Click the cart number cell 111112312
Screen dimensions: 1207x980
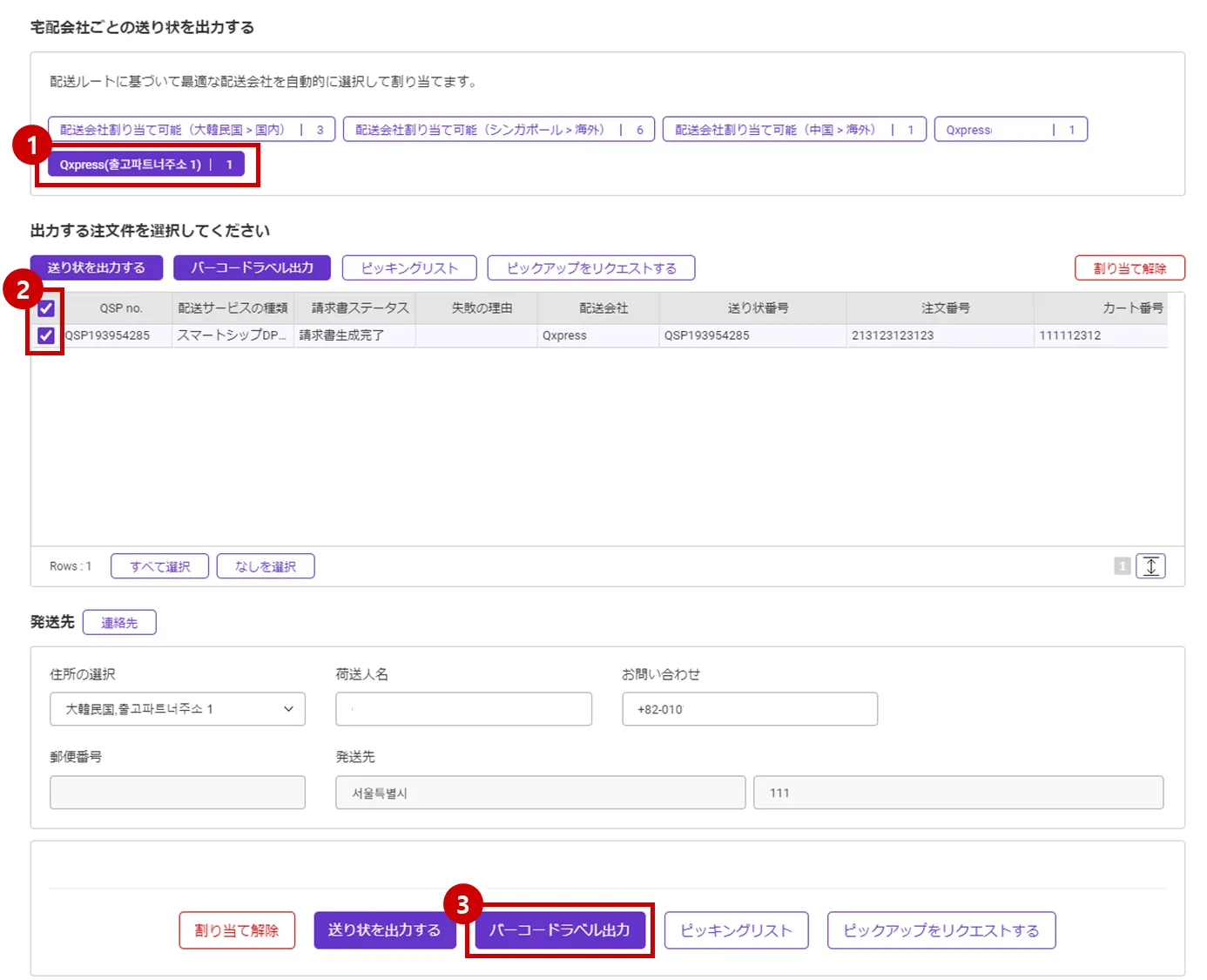coord(1101,335)
